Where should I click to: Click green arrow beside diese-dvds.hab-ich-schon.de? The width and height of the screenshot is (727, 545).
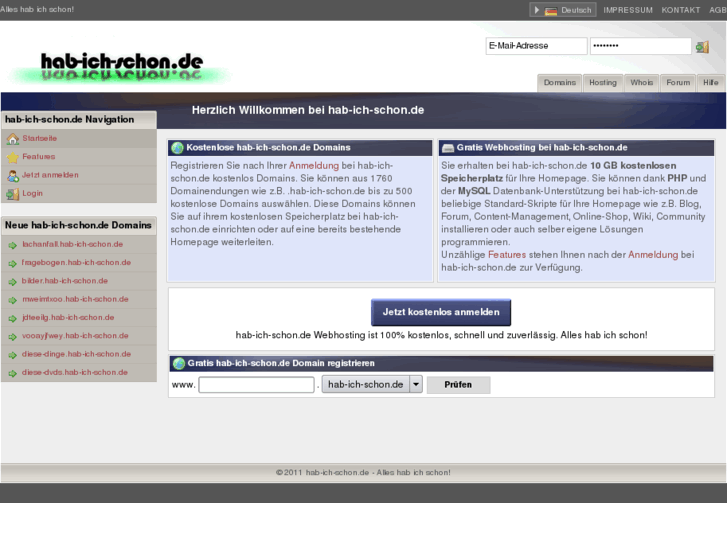click(x=13, y=373)
